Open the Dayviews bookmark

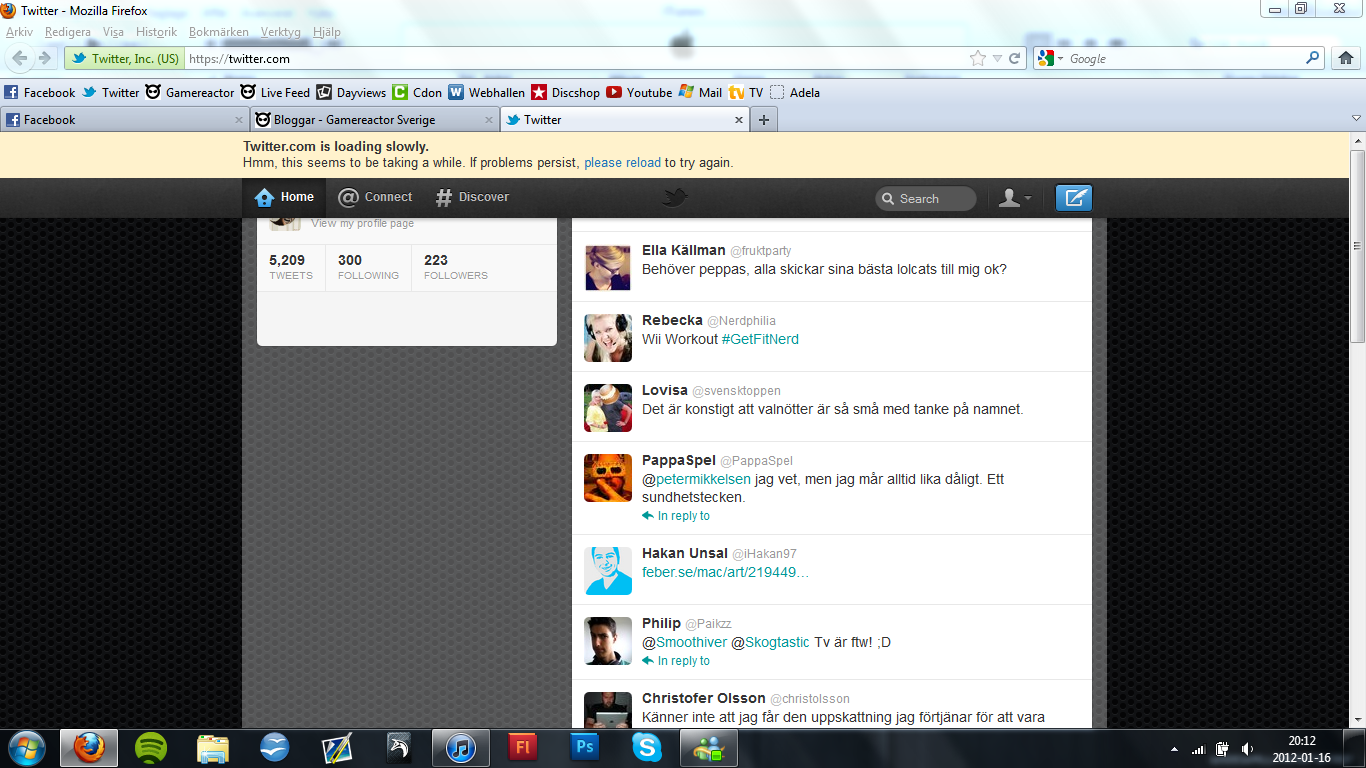pyautogui.click(x=352, y=92)
